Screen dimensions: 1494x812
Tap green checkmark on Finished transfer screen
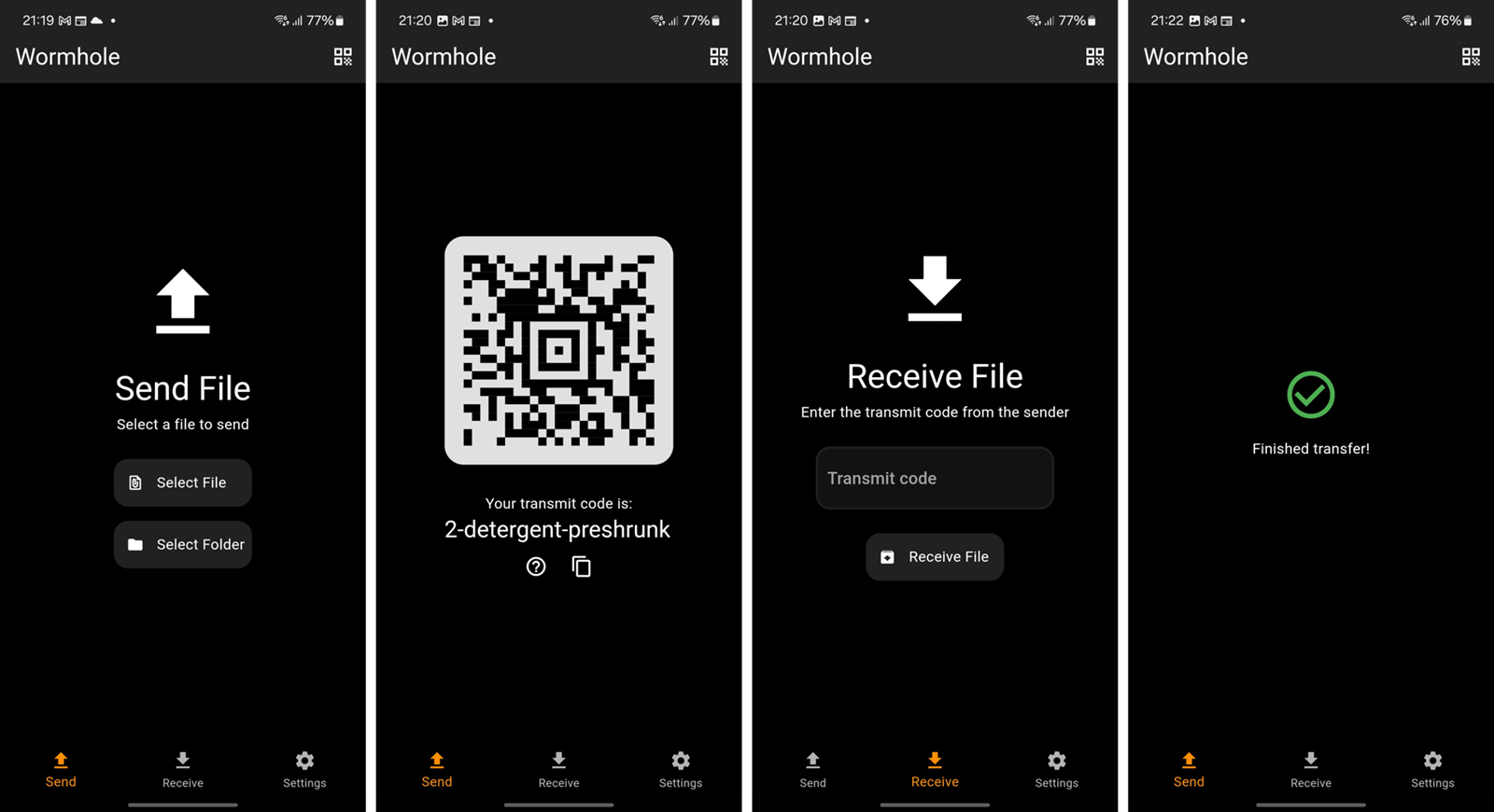coord(1311,395)
